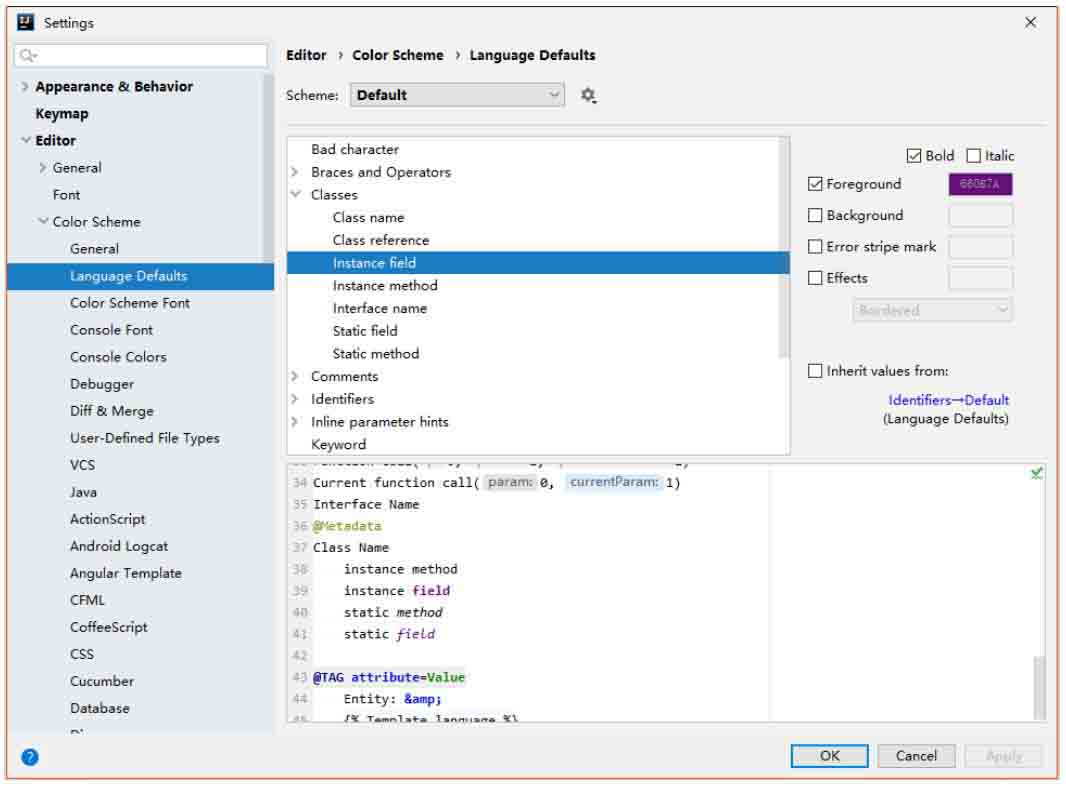Viewport: 1066px width, 786px height.
Task: Click the blue help question mark icon
Action: point(30,757)
